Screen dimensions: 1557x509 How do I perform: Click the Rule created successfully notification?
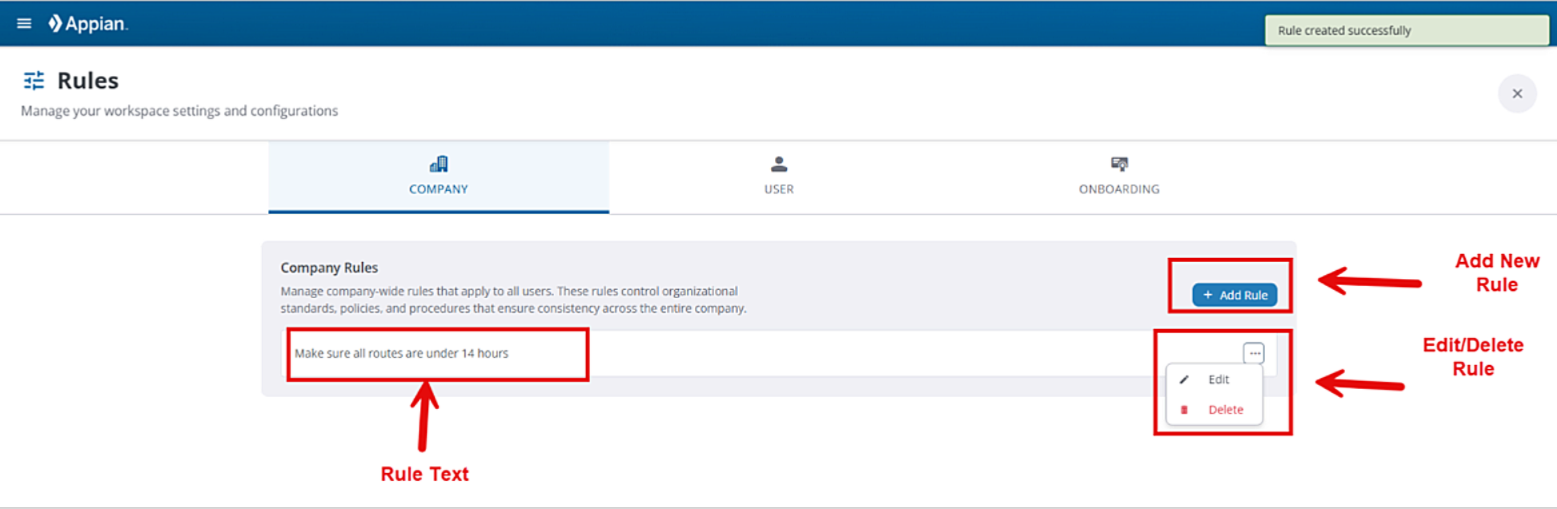[1406, 31]
